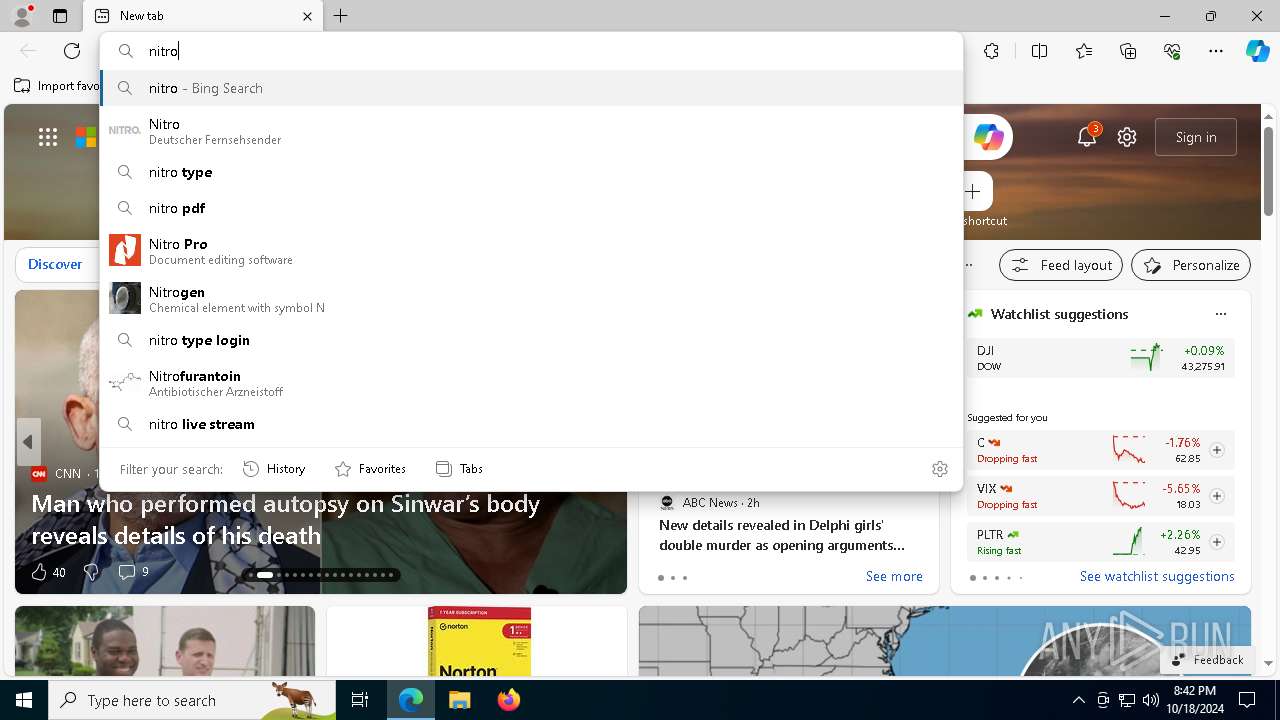1280x720 pixels.
Task: Open Feed layout options
Action: (1061, 265)
